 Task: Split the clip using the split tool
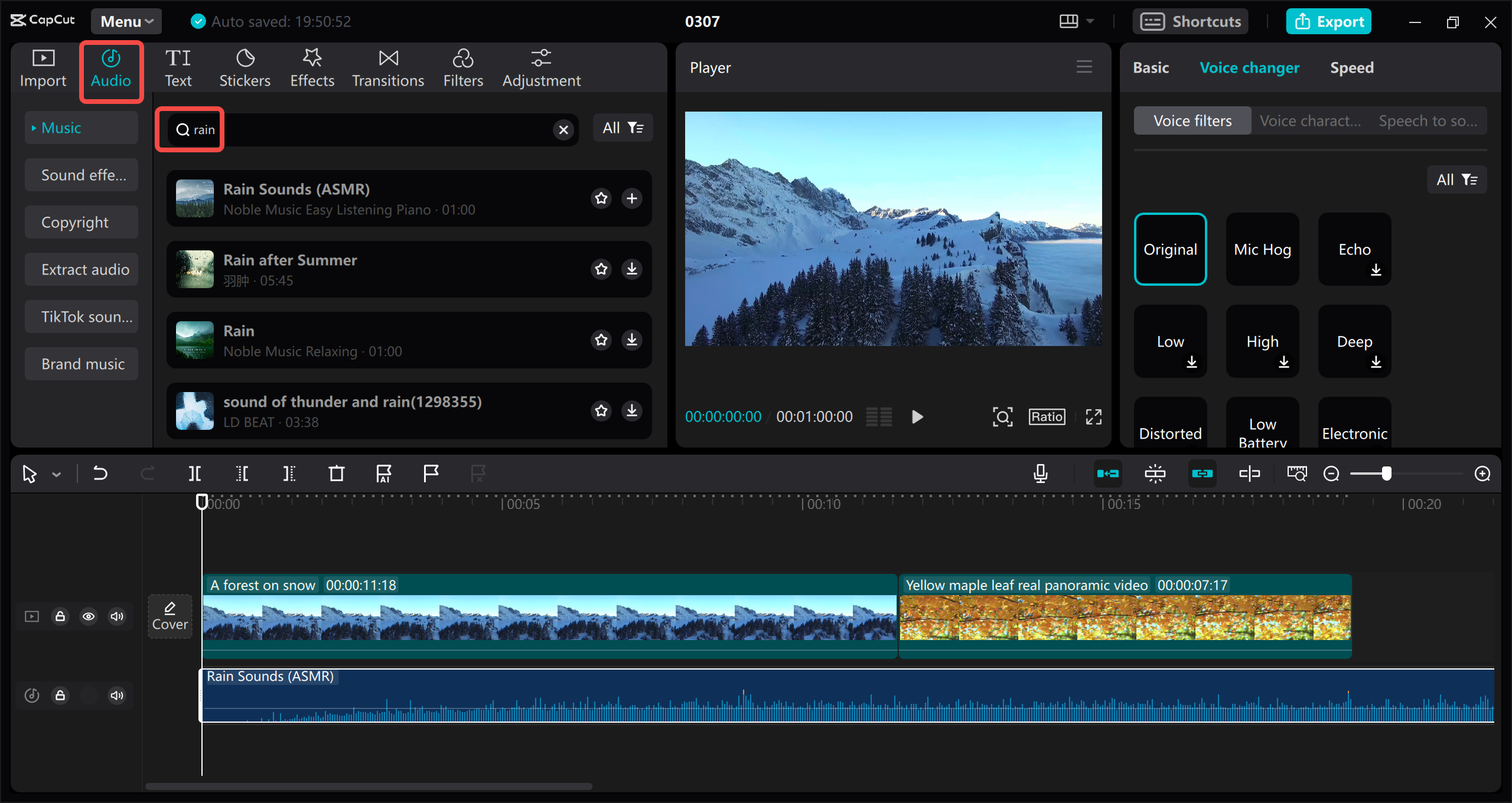(195, 473)
